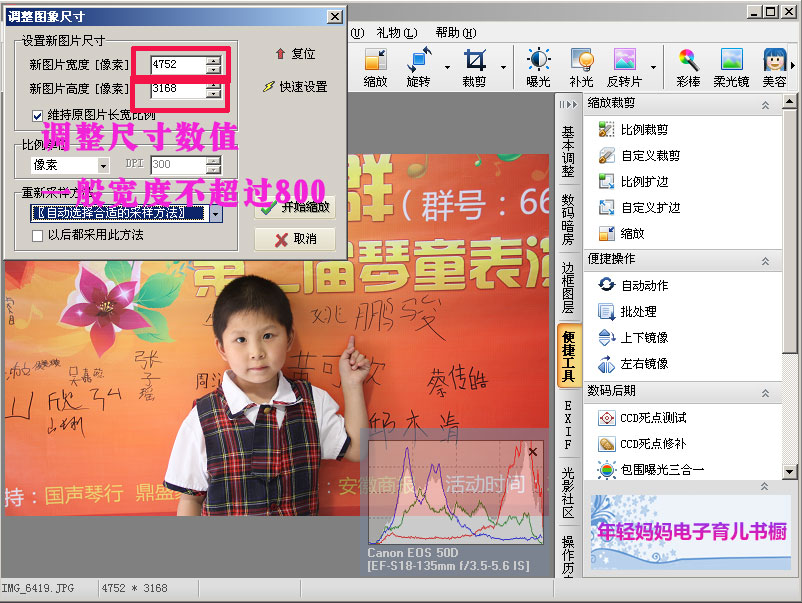Open the 礼物(L) menu
The width and height of the screenshot is (802, 603).
397,33
